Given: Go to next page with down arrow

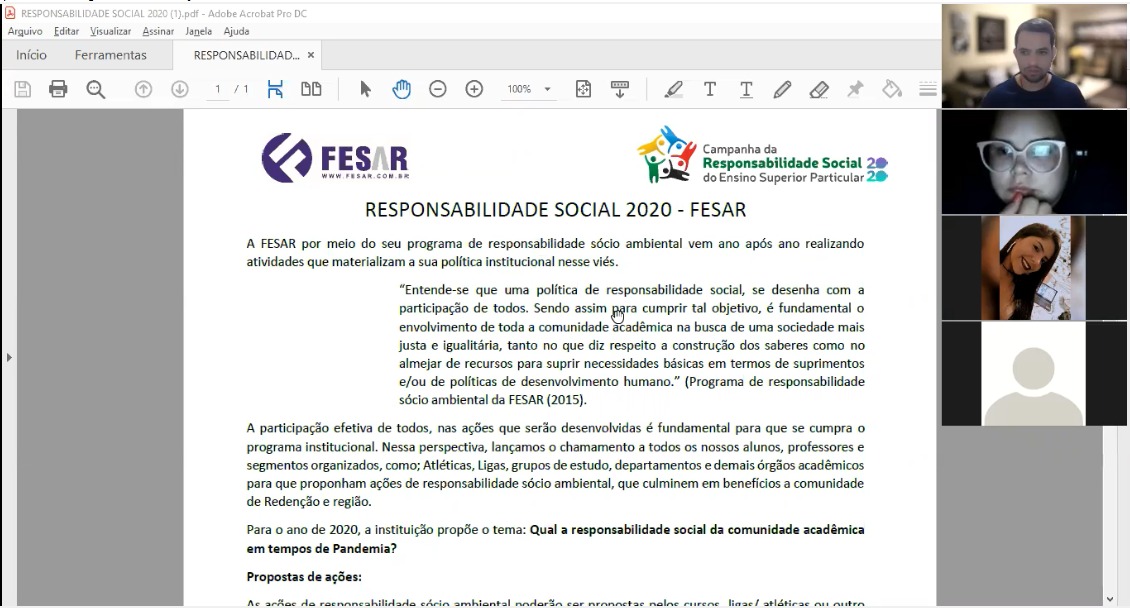Looking at the screenshot, I should [179, 89].
